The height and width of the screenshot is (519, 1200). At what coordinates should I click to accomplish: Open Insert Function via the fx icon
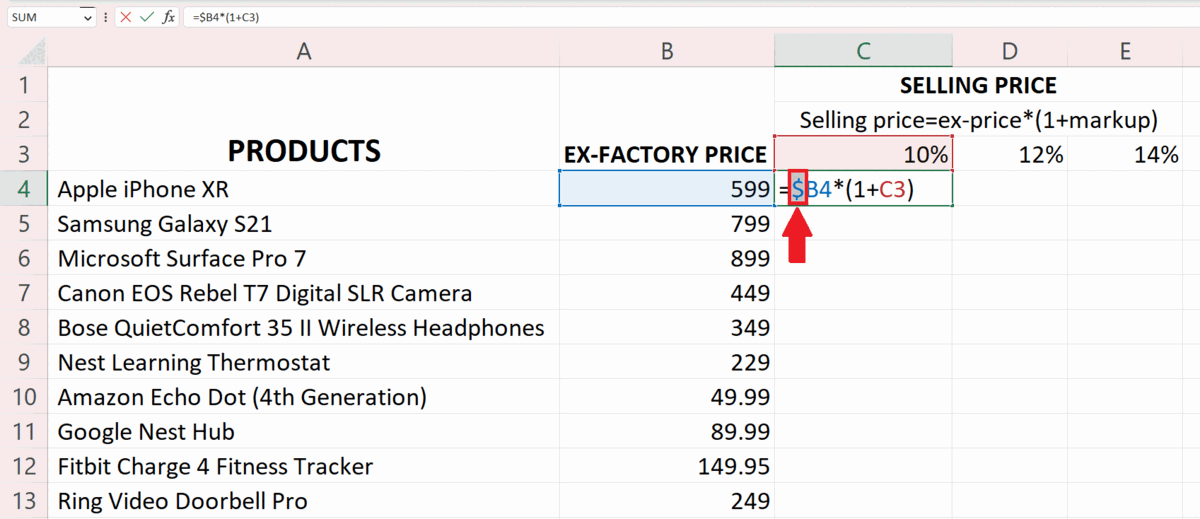169,17
